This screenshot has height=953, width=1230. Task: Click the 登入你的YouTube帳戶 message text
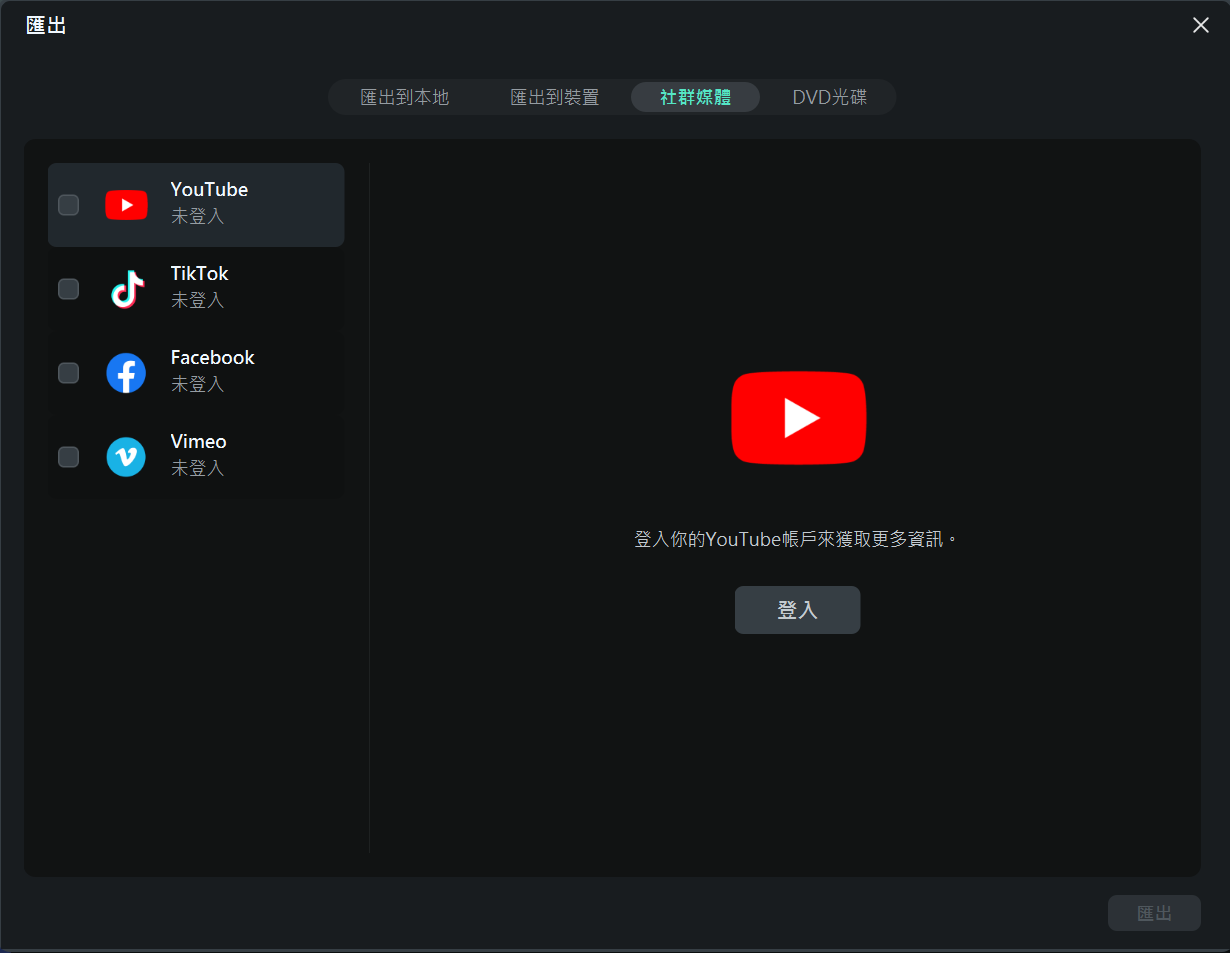click(x=797, y=539)
